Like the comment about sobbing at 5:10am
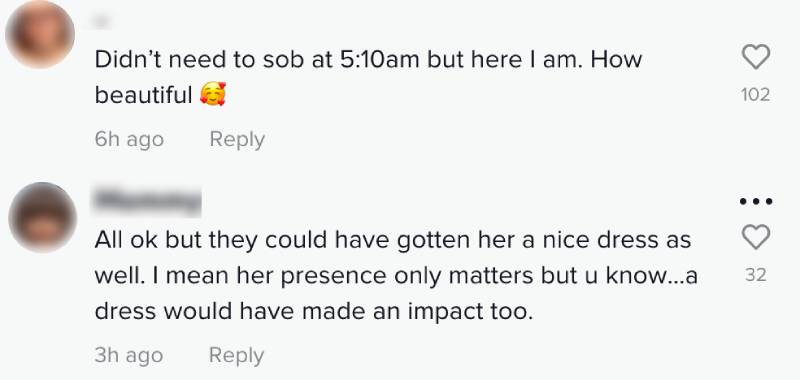Image resolution: width=800 pixels, height=380 pixels. 756,57
